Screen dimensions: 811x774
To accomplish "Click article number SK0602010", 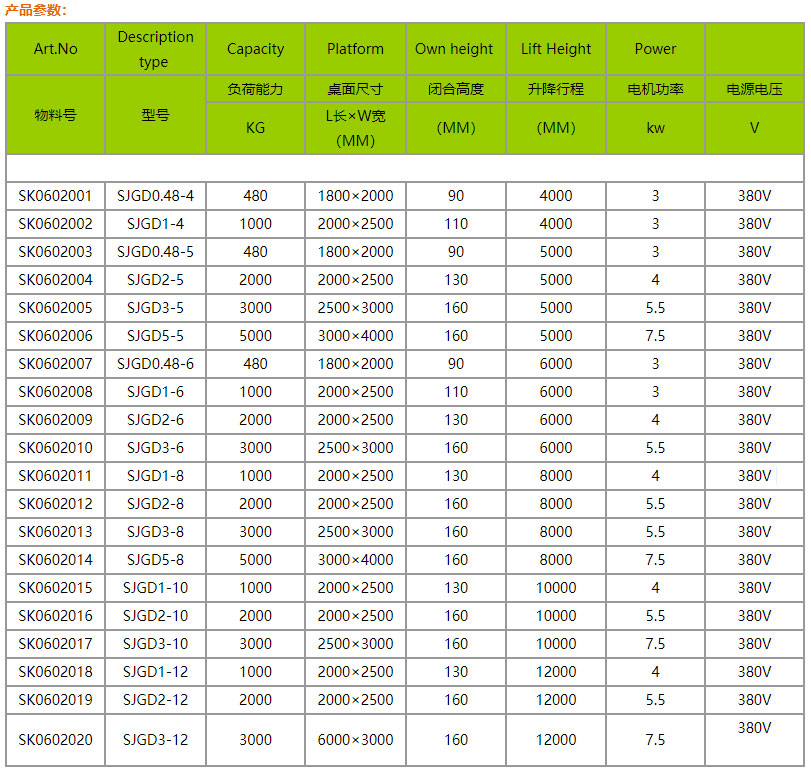I will point(55,448).
